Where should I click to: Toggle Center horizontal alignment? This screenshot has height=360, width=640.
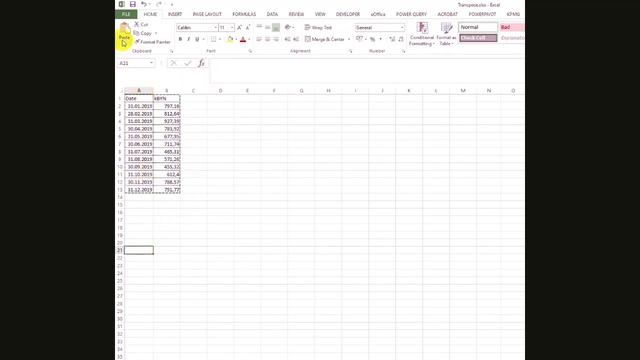(267, 39)
